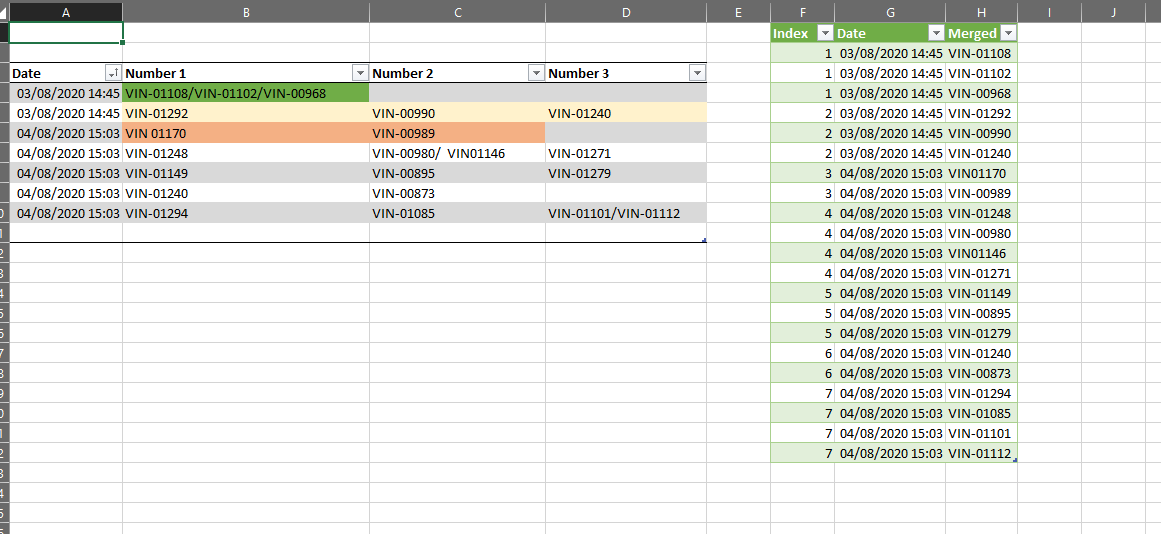Select the VIN-01294 cell under Number 1
Viewport: 1161px width, 534px height.
coord(246,213)
